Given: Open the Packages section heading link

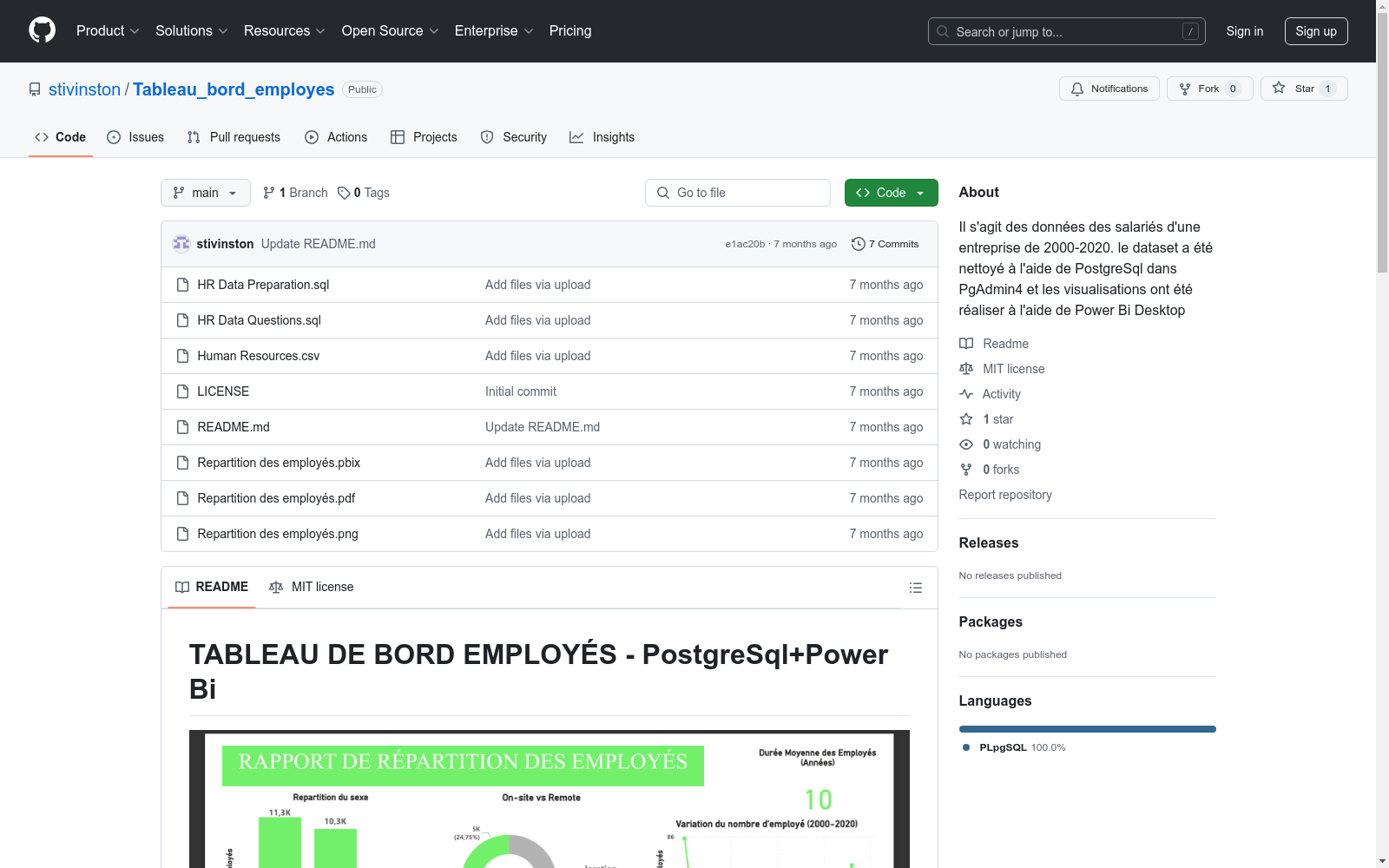Looking at the screenshot, I should coord(991,621).
